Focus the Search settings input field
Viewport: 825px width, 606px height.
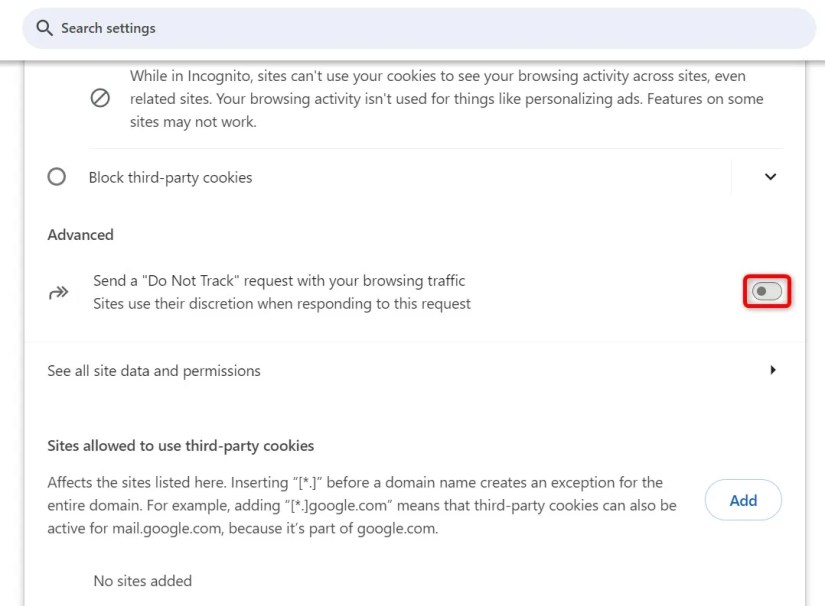400,28
